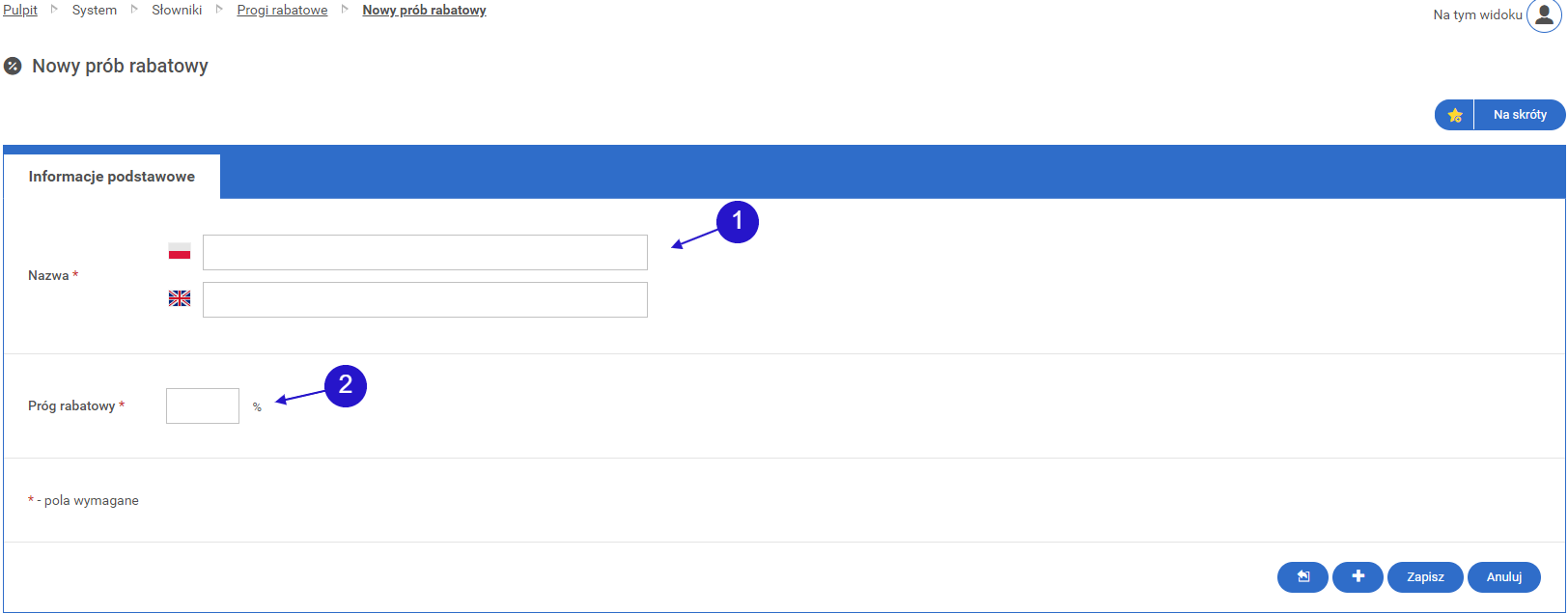Click the Na skróty button
Image resolution: width=1568 pixels, height=614 pixels.
point(1520,115)
